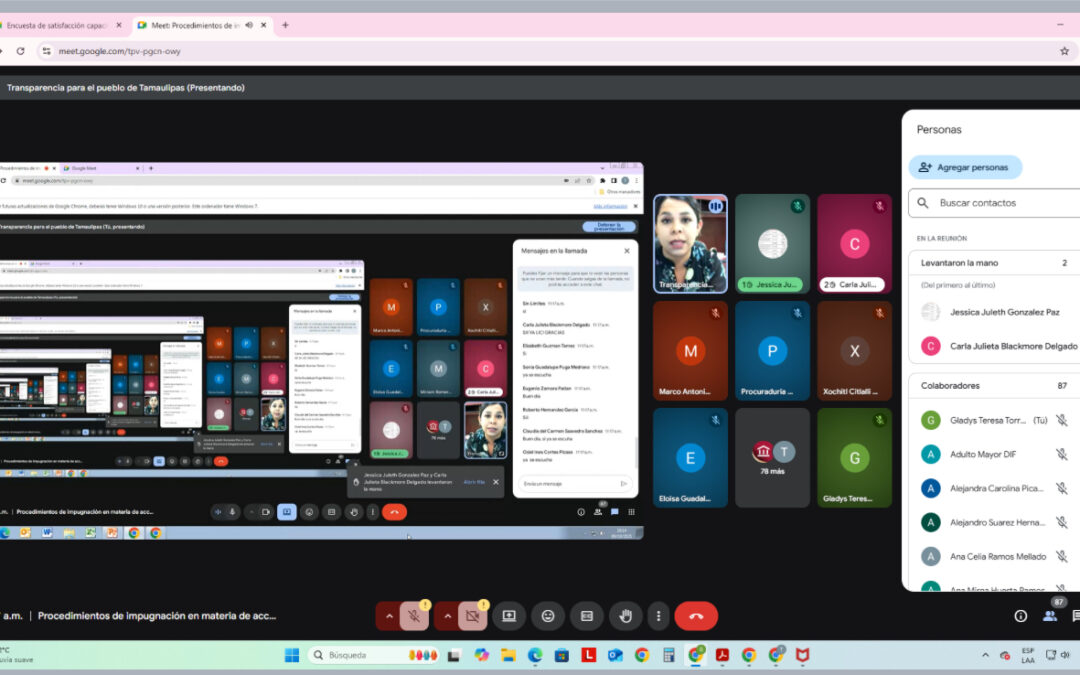This screenshot has width=1080, height=675.
Task: Open more options three-dot menu
Action: pyautogui.click(x=658, y=616)
